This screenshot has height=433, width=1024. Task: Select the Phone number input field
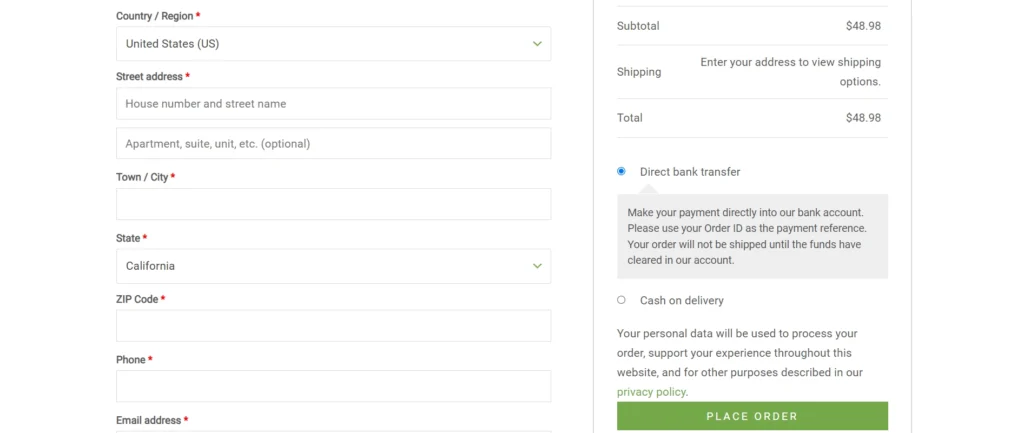click(333, 386)
